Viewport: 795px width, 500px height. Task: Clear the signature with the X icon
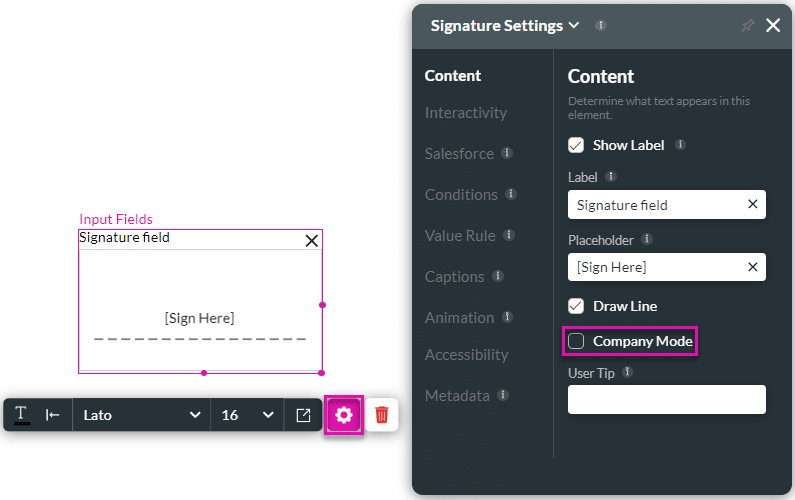(311, 240)
